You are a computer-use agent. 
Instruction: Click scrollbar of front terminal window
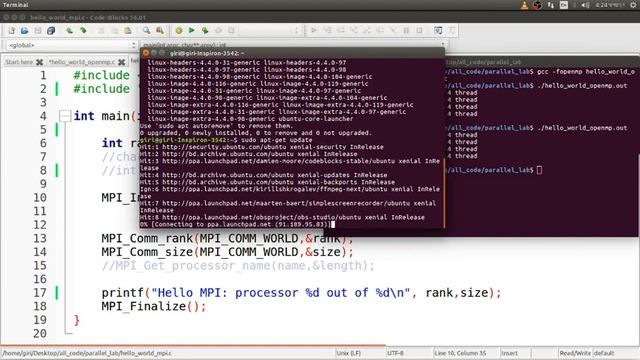[444, 192]
